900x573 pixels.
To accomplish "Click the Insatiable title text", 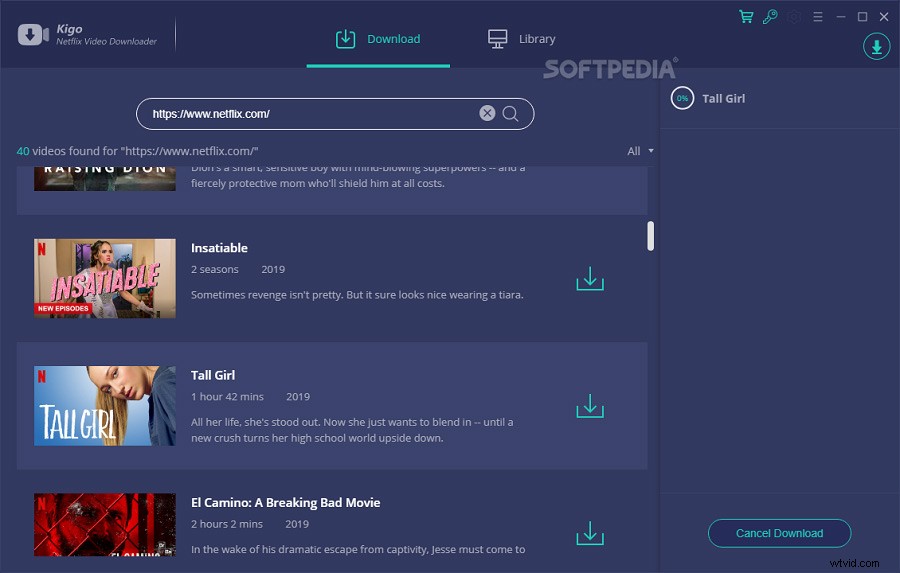I will click(x=219, y=248).
